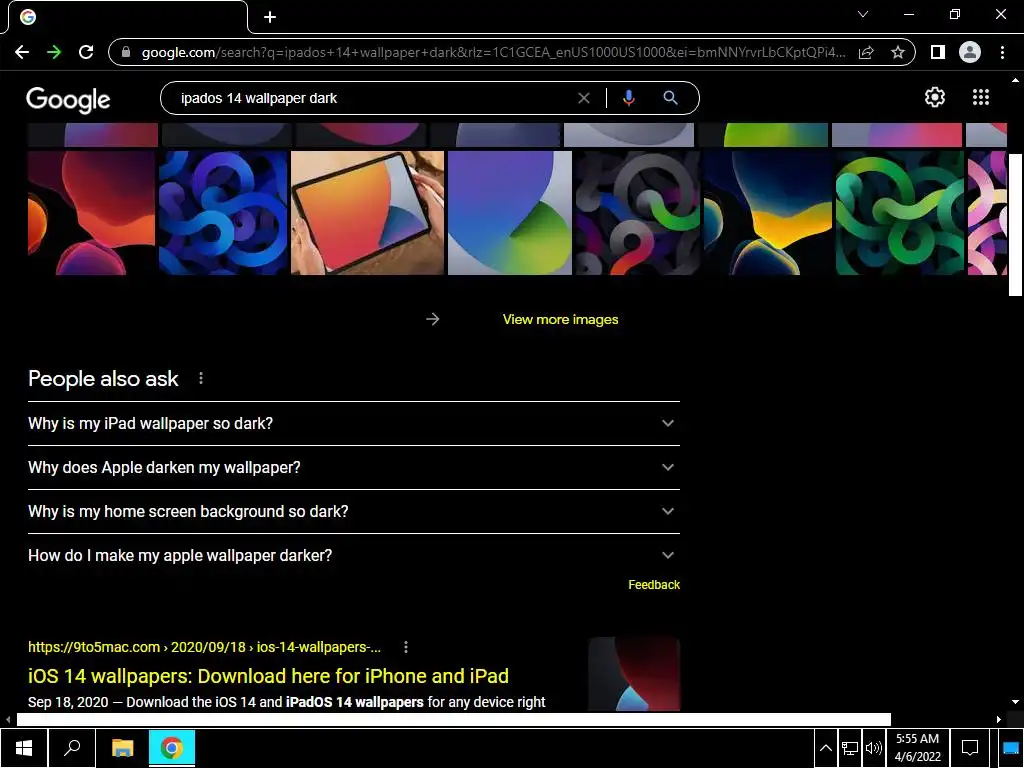This screenshot has width=1024, height=768.
Task: Go forward with the green arrow
Action: pyautogui.click(x=54, y=52)
